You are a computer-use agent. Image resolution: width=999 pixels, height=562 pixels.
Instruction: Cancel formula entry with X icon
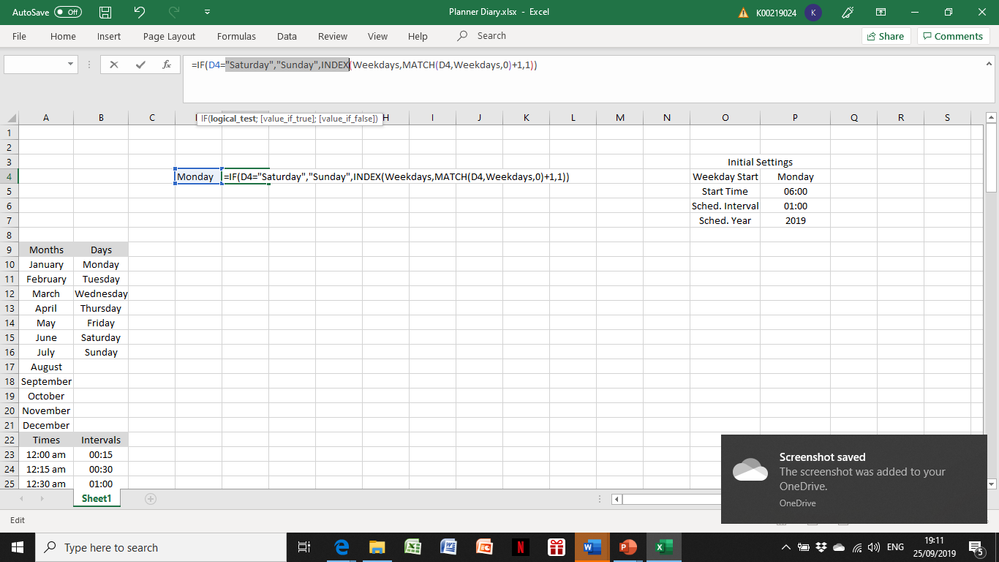[x=114, y=64]
